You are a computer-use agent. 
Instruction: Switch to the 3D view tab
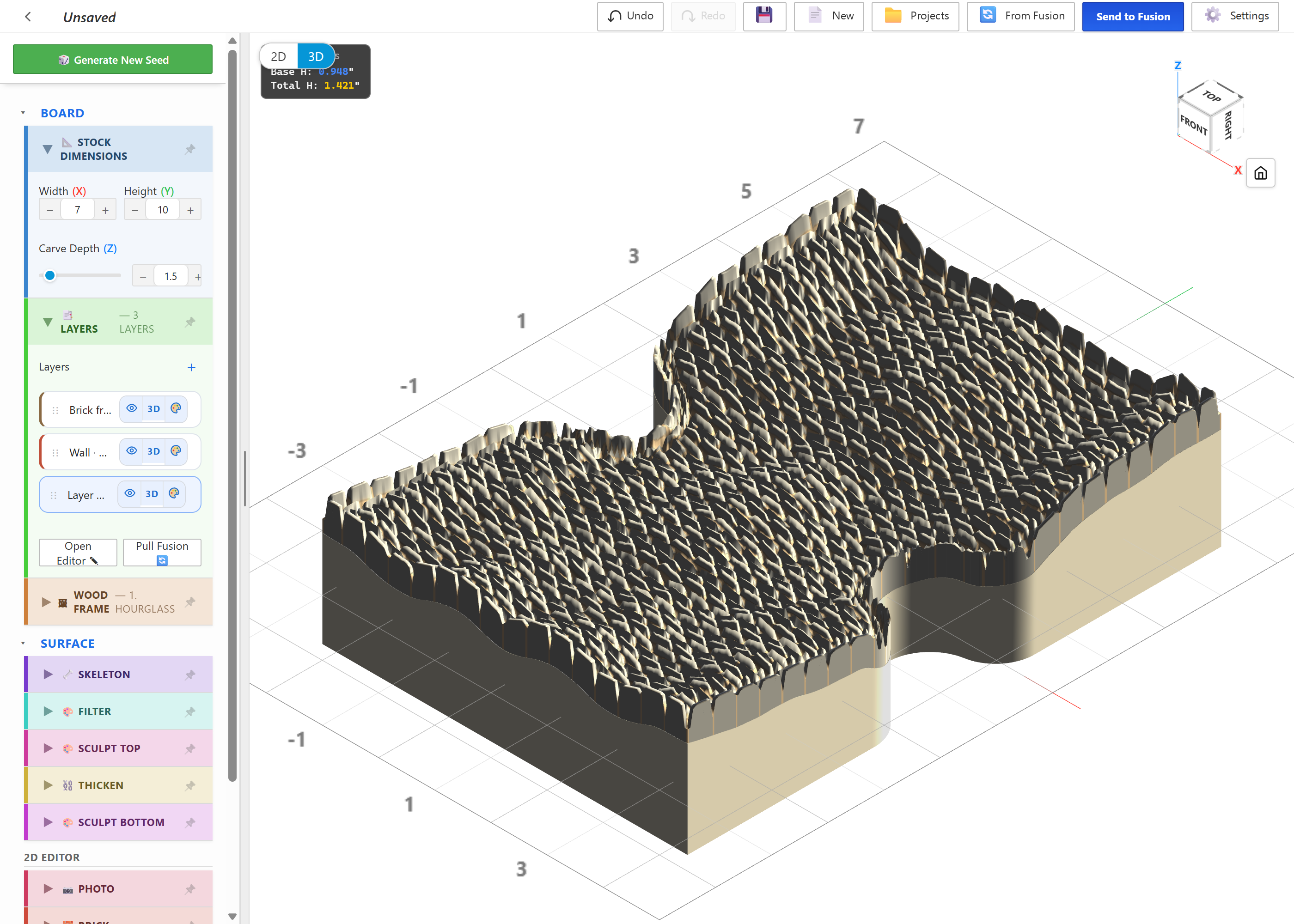(x=316, y=56)
